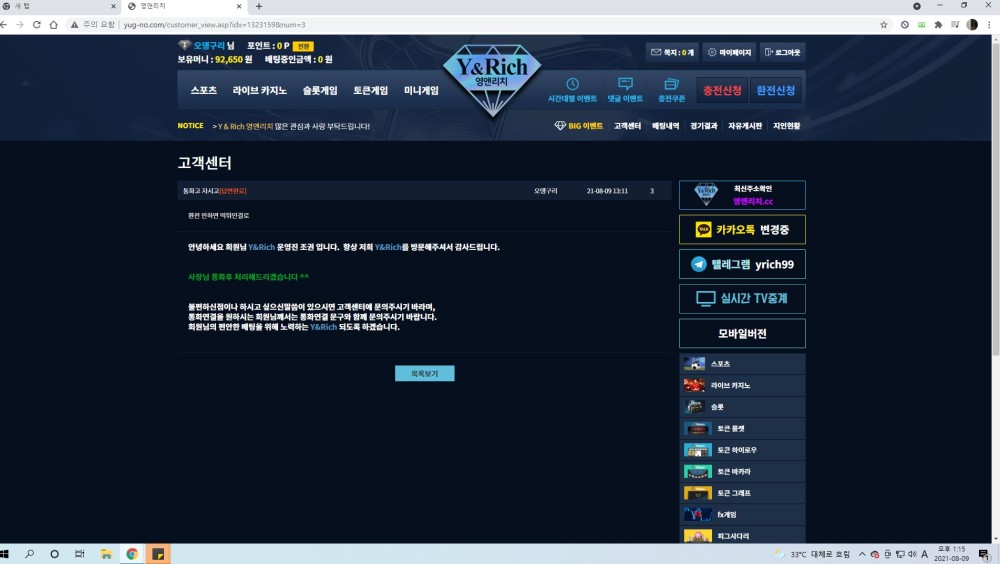This screenshot has height=564, width=1000.
Task: Click 목록보기 list view button
Action: coord(425,373)
